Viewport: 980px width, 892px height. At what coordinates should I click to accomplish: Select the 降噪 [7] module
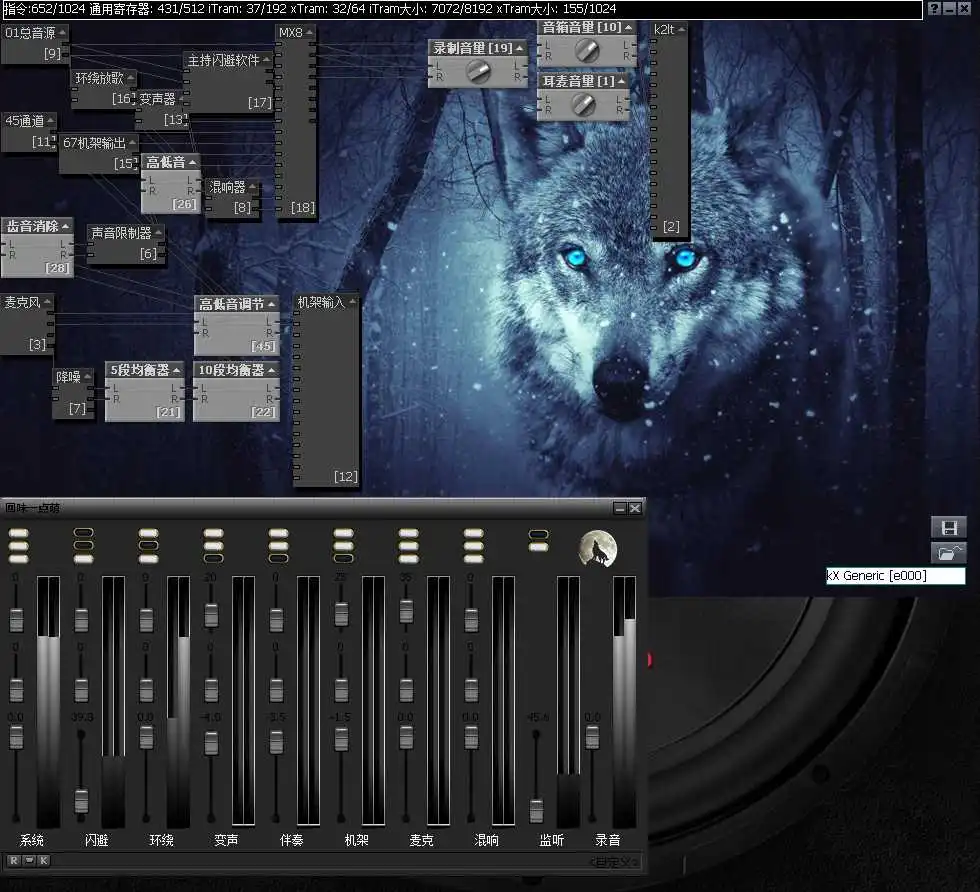click(x=74, y=393)
